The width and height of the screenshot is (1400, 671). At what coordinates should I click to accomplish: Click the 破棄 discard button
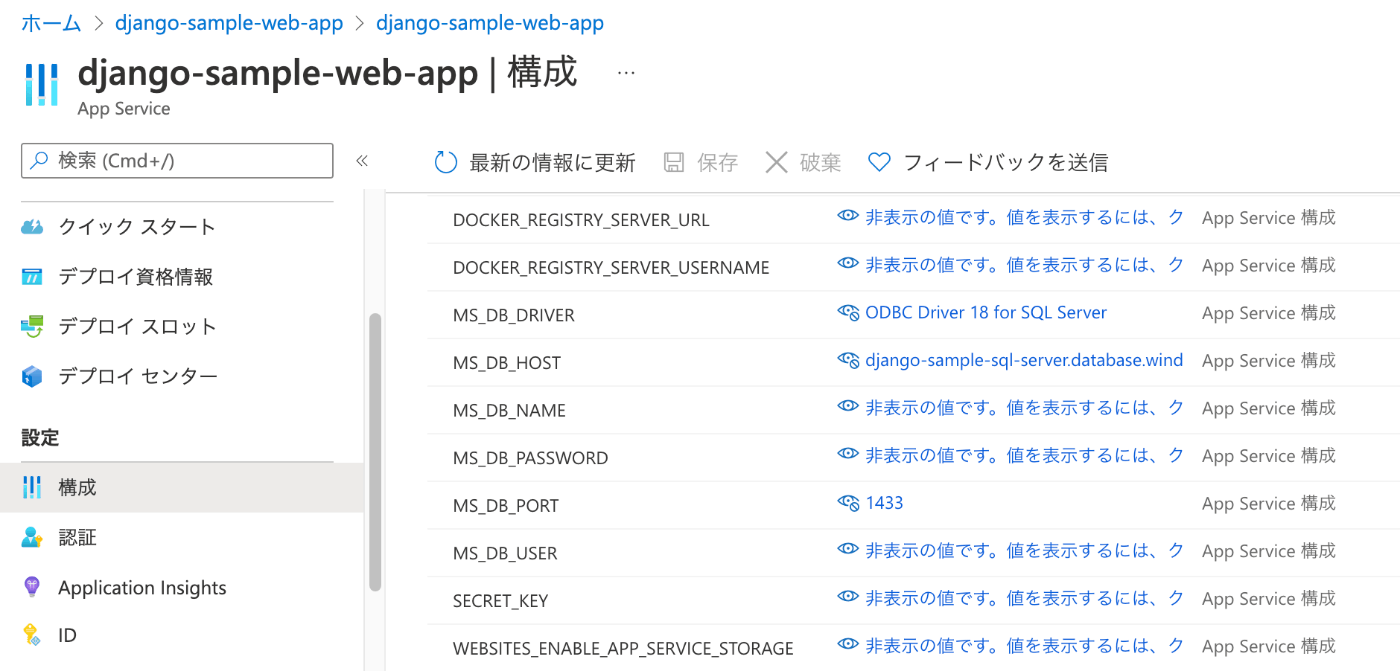[x=803, y=162]
